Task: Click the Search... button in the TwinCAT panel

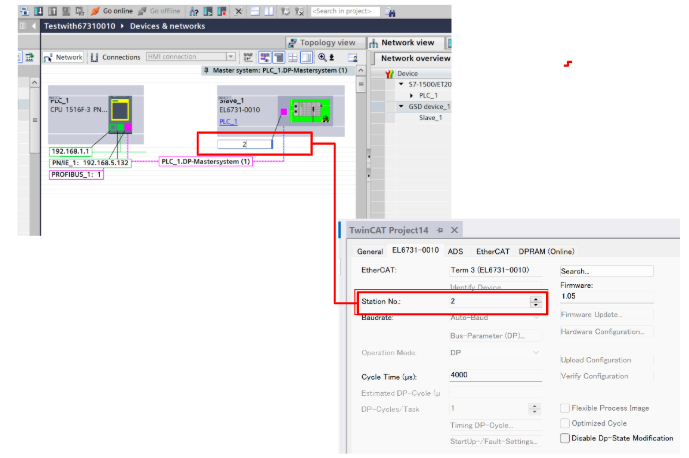Action: pos(606,271)
